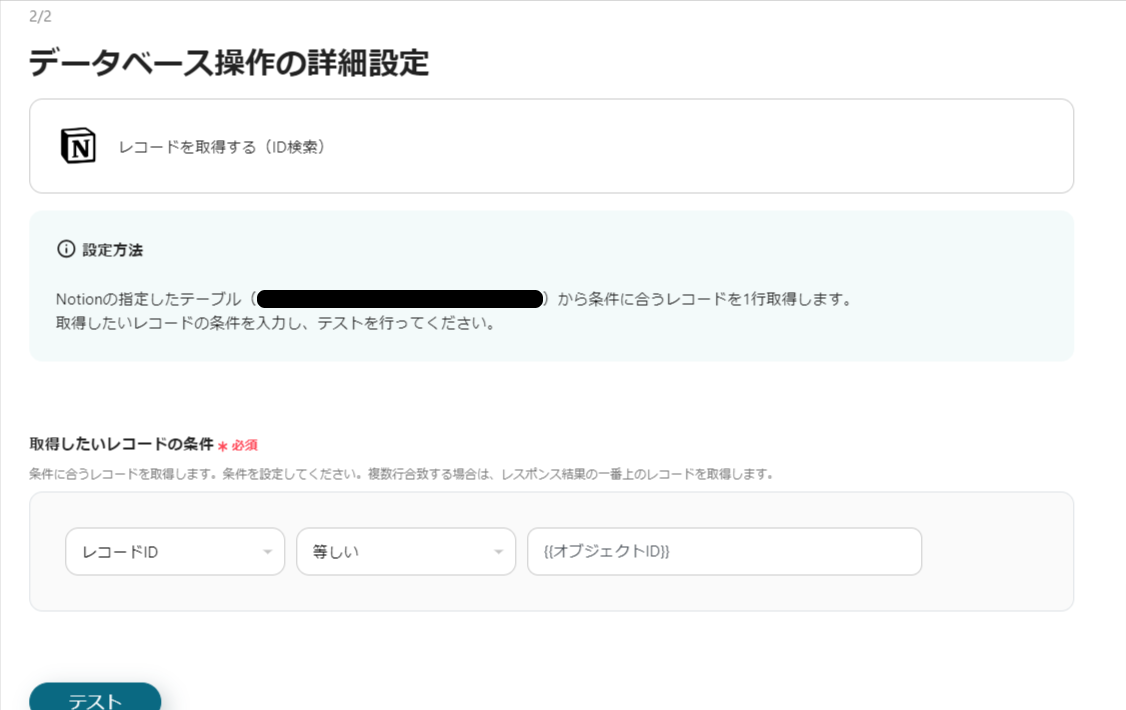Open the レコードID field dropdown
This screenshot has width=1126, height=710.
pos(175,551)
